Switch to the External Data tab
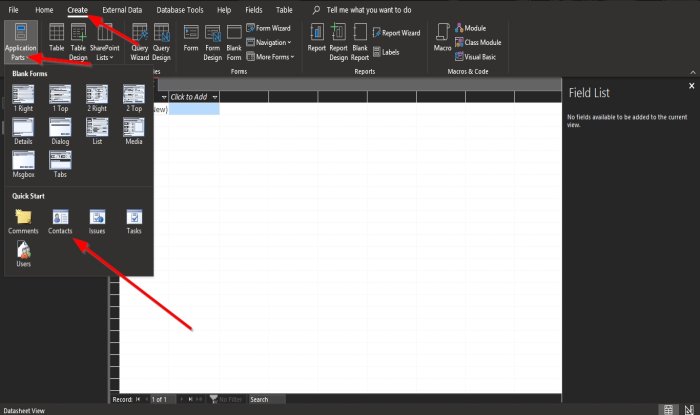 click(122, 9)
